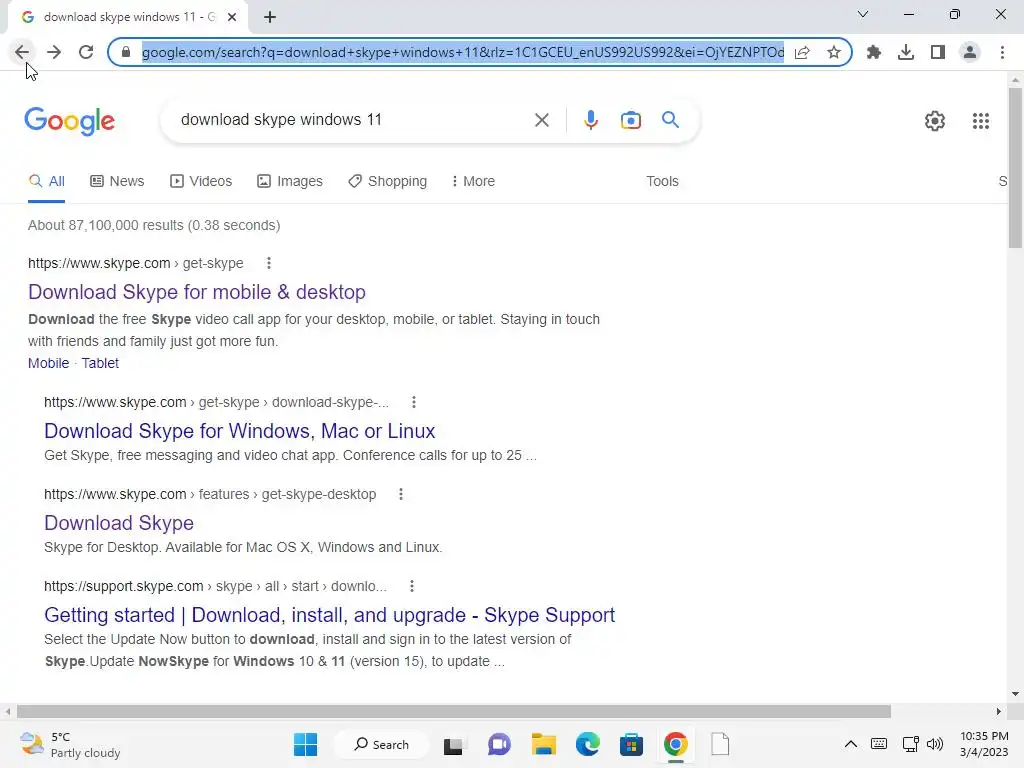
Task: Click the About 87,100,000 results text
Action: point(154,225)
